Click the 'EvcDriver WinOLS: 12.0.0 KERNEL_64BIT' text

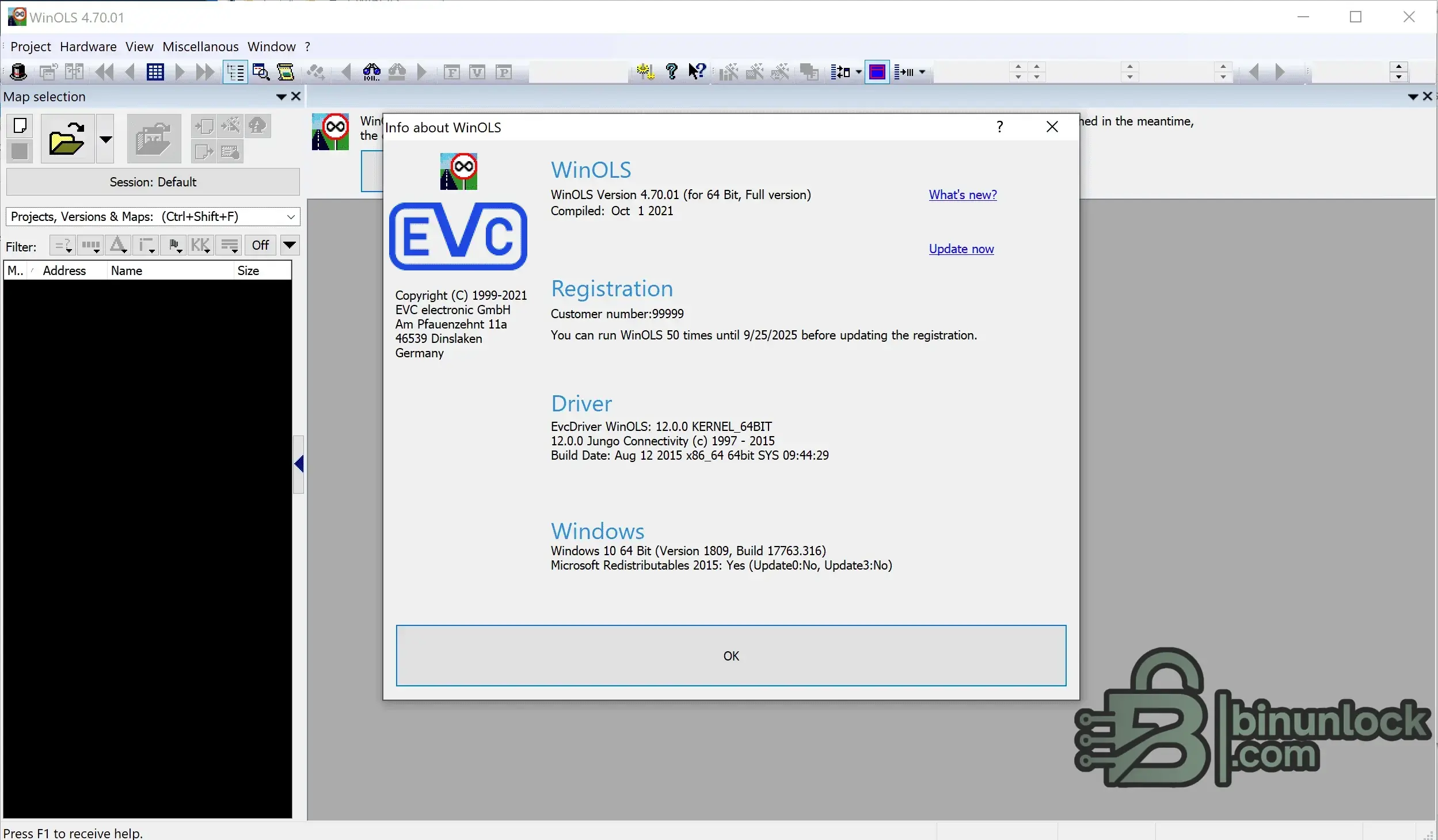pyautogui.click(x=661, y=426)
